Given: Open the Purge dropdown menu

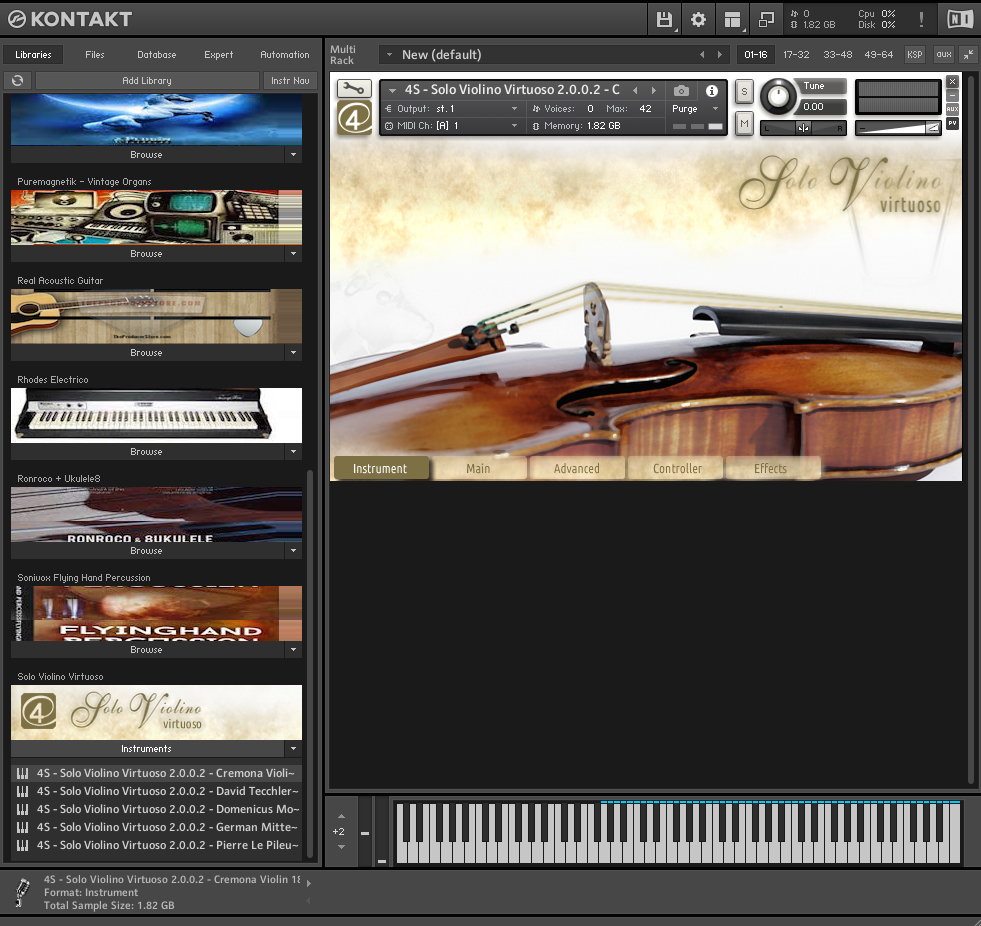Looking at the screenshot, I should pyautogui.click(x=696, y=108).
